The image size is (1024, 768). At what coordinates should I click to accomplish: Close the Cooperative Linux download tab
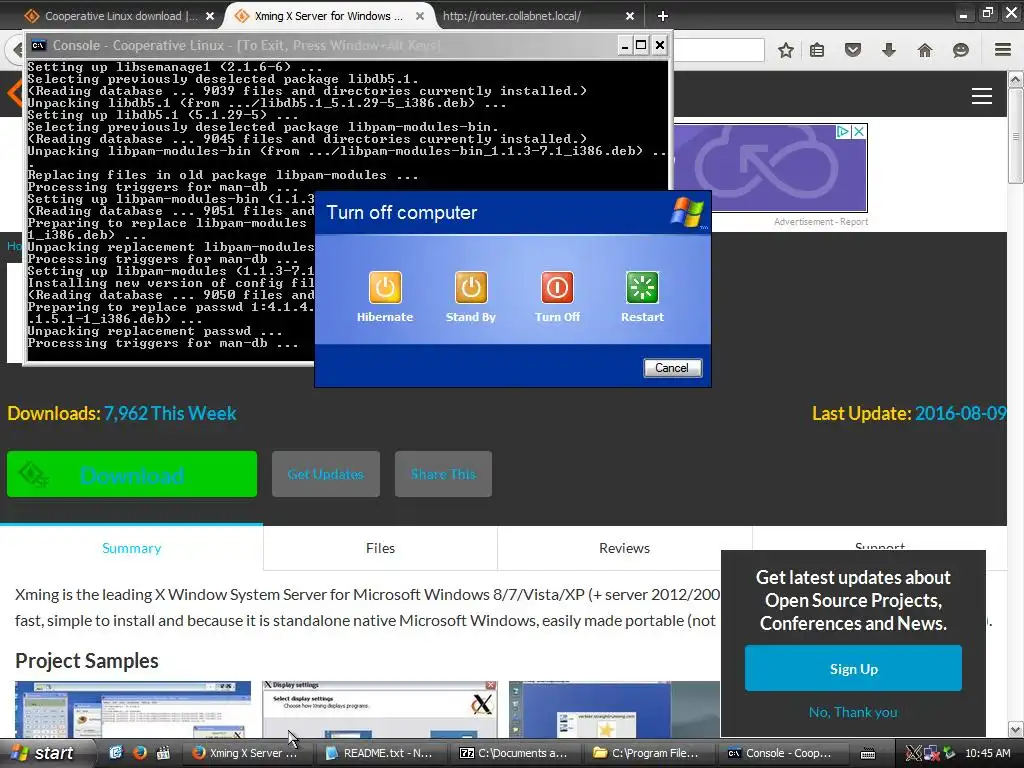[210, 16]
